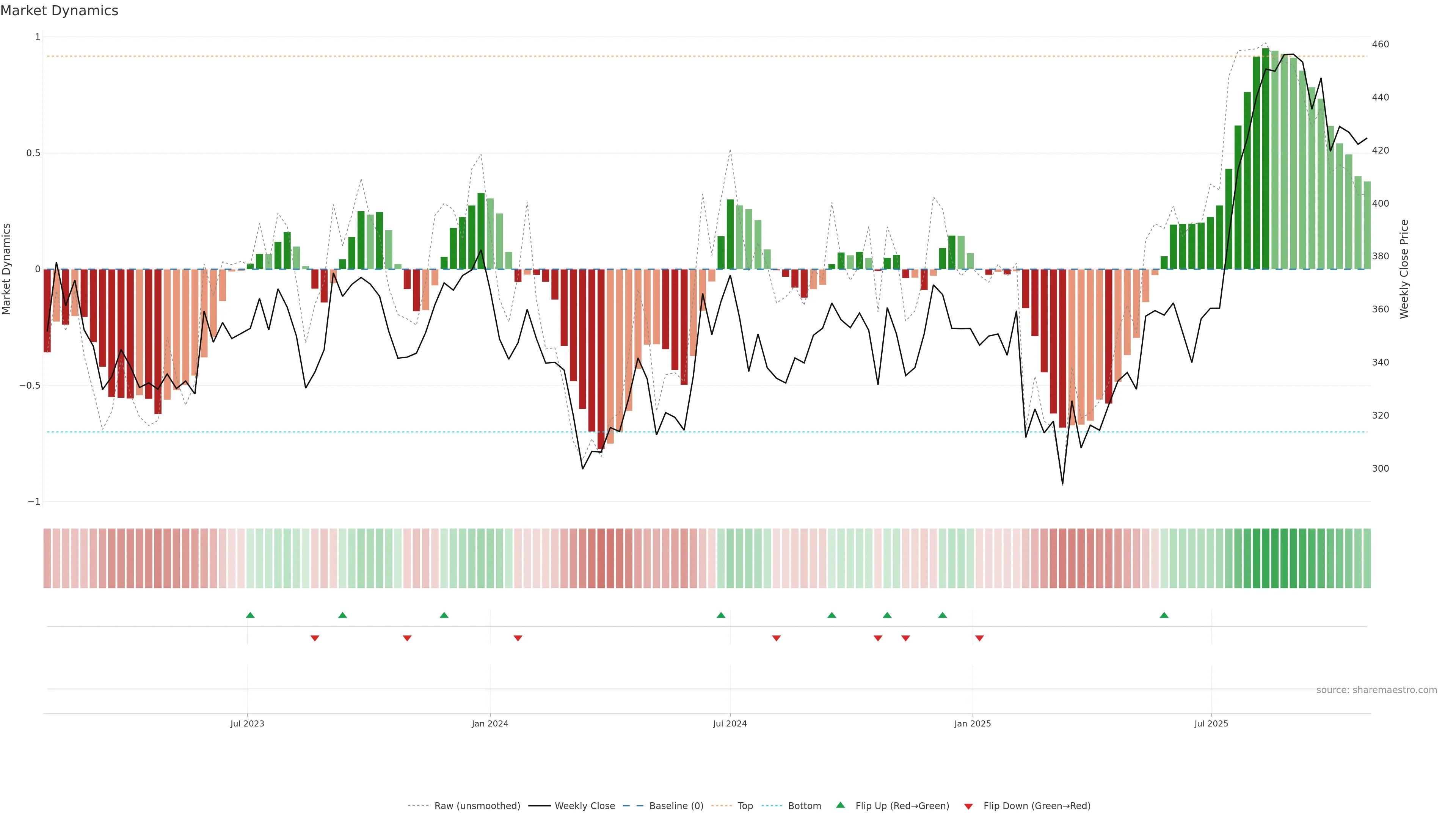Click the last green flip-up marker before Jul 2025
The width and height of the screenshot is (1456, 819).
tap(1164, 615)
